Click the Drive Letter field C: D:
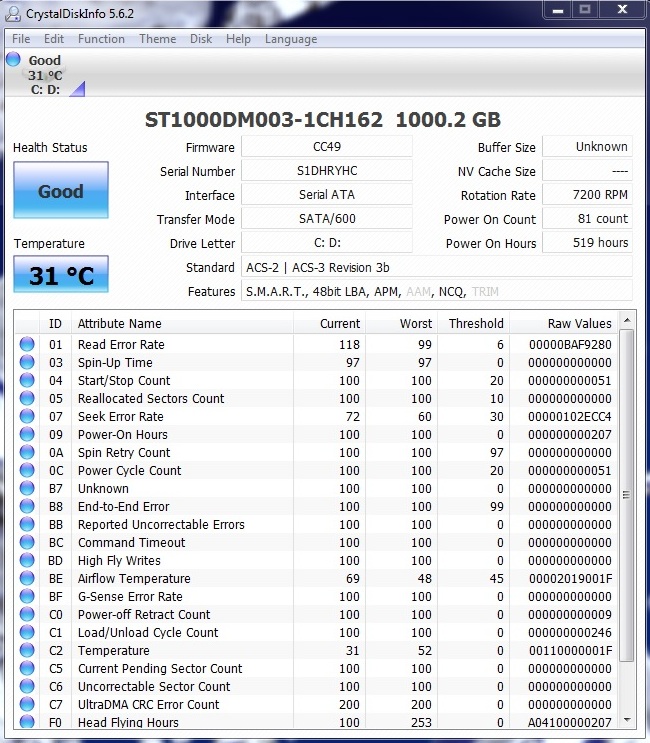 (x=327, y=243)
